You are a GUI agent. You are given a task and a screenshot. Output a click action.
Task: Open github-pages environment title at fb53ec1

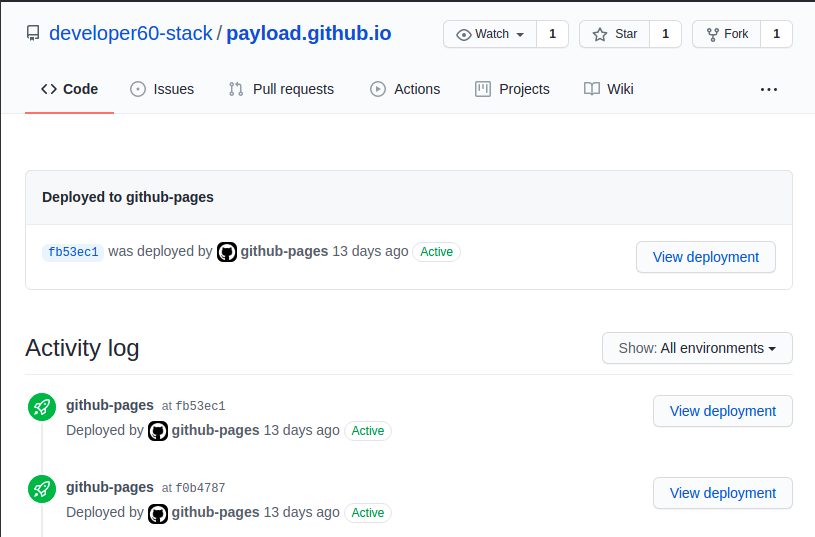click(110, 405)
